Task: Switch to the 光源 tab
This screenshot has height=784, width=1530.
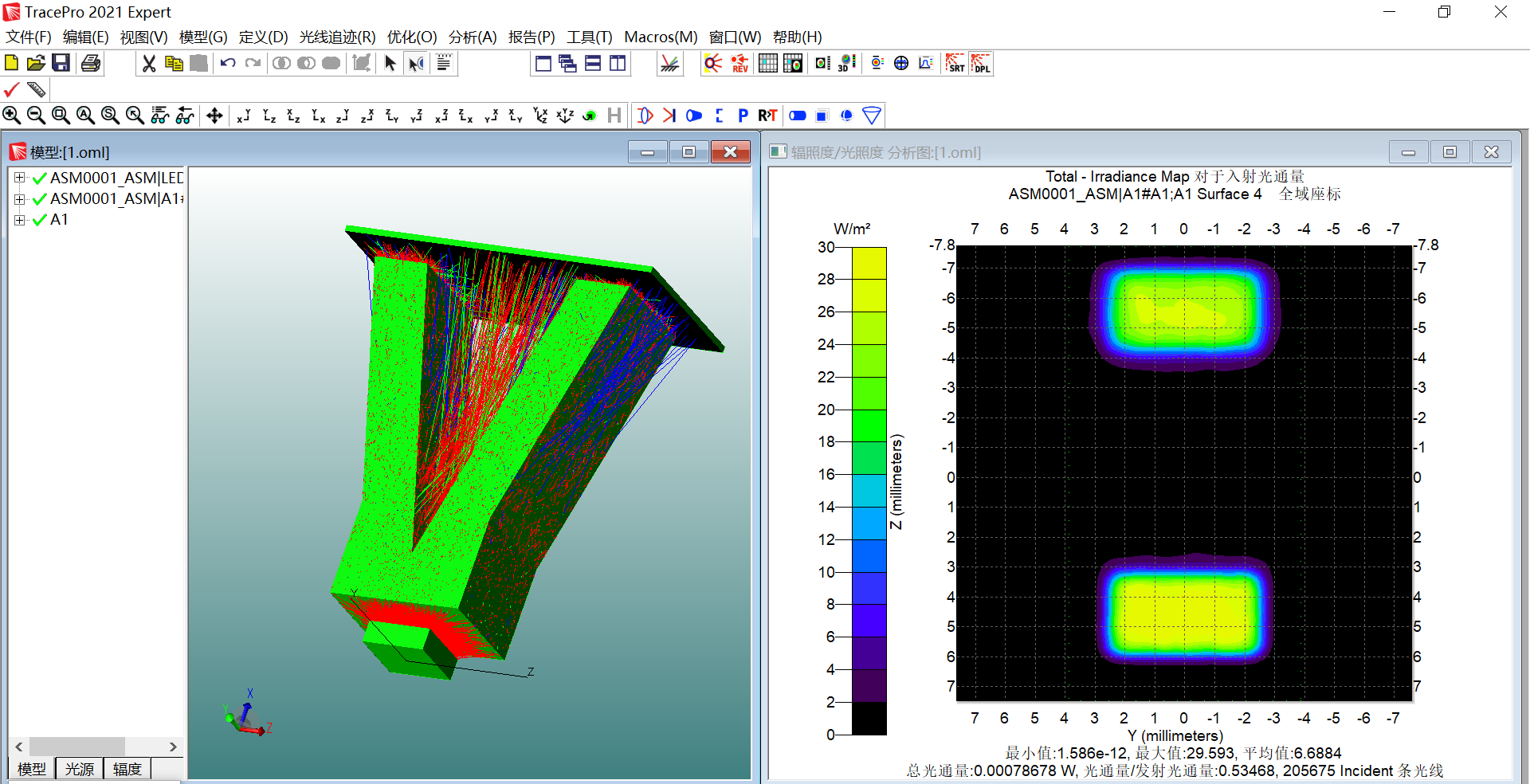Action: click(x=80, y=769)
